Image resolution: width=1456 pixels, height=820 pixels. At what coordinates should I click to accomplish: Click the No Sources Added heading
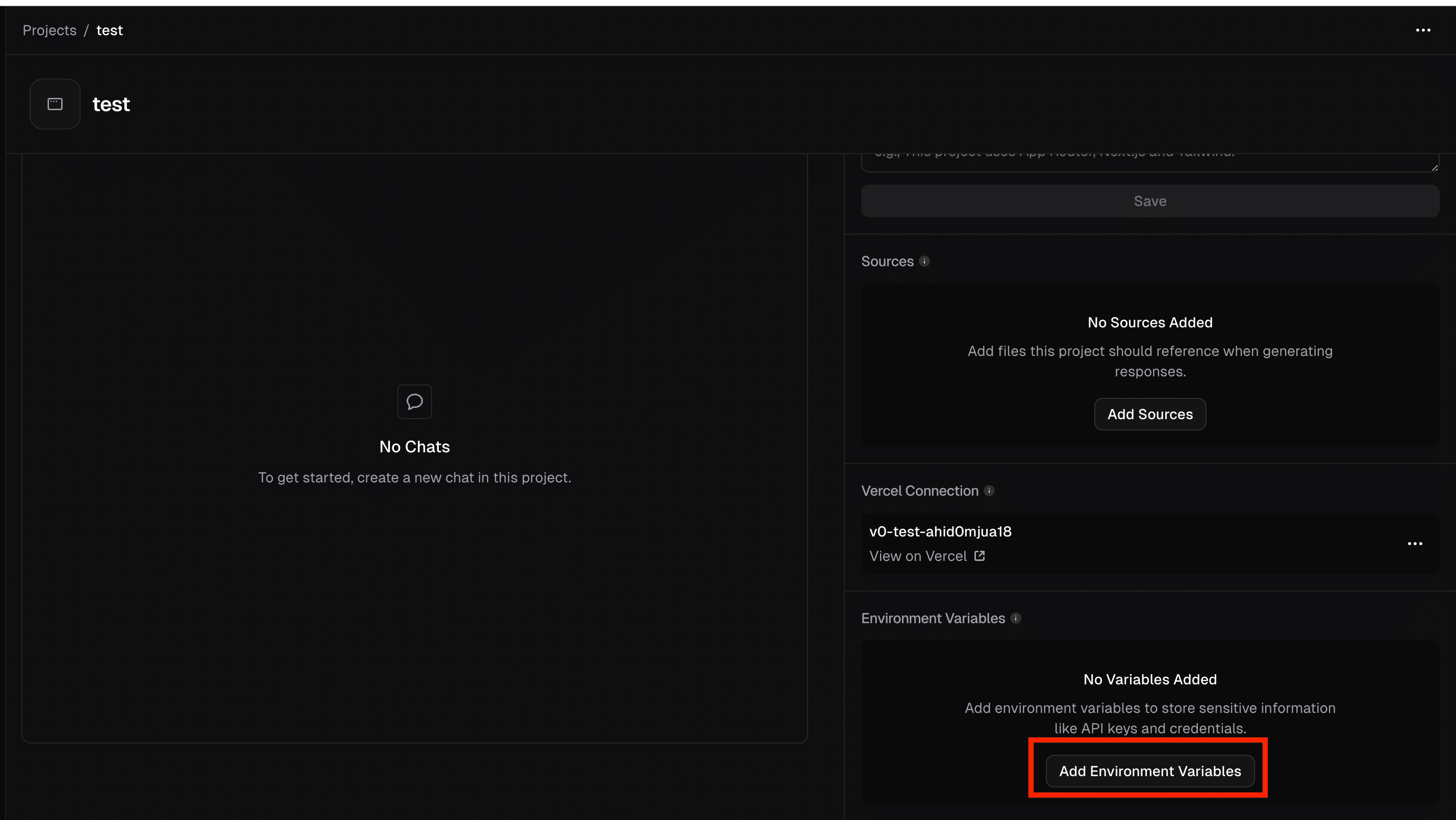[1150, 322]
